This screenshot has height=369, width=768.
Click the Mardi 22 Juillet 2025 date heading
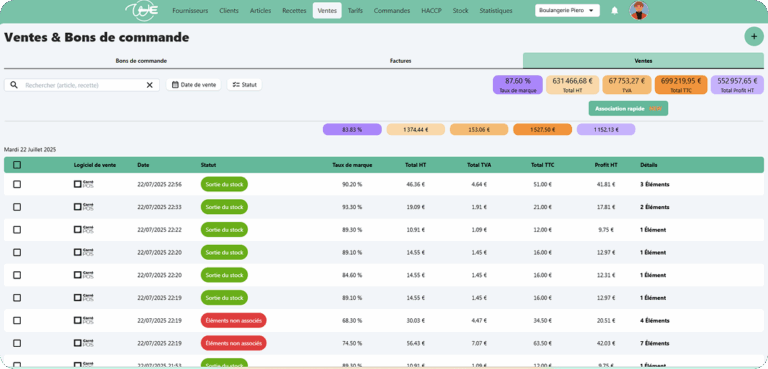tap(30, 149)
